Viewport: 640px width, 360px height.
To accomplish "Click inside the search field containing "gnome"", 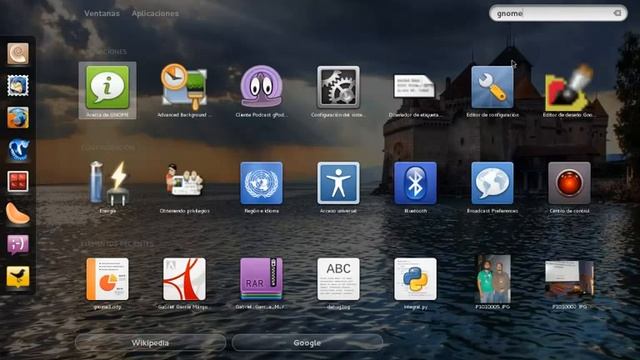I will pyautogui.click(x=558, y=13).
